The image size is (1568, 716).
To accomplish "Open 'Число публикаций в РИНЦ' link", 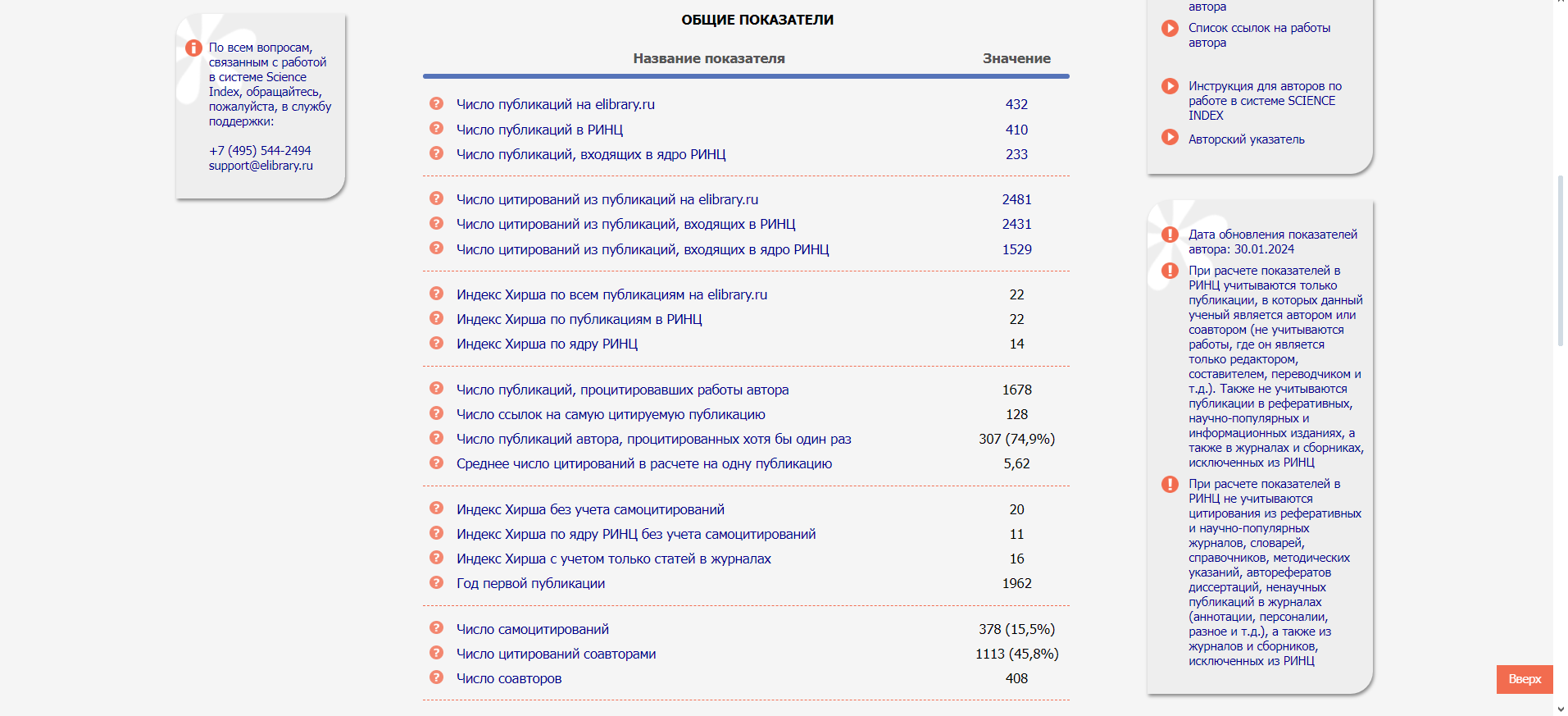I will pos(540,130).
